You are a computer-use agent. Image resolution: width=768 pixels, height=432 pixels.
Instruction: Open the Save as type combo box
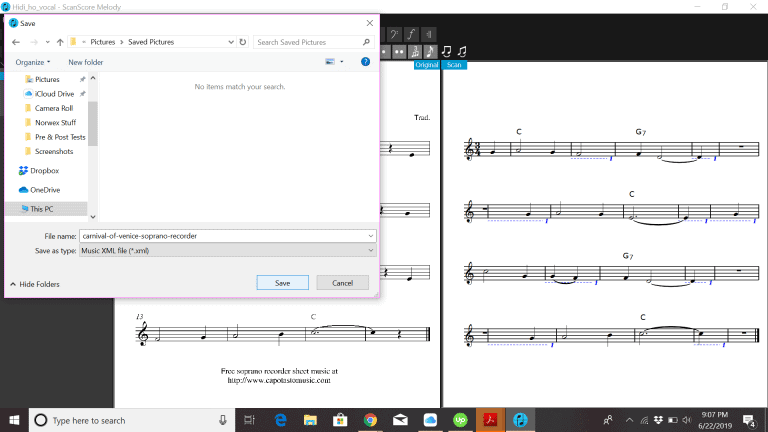coord(228,251)
